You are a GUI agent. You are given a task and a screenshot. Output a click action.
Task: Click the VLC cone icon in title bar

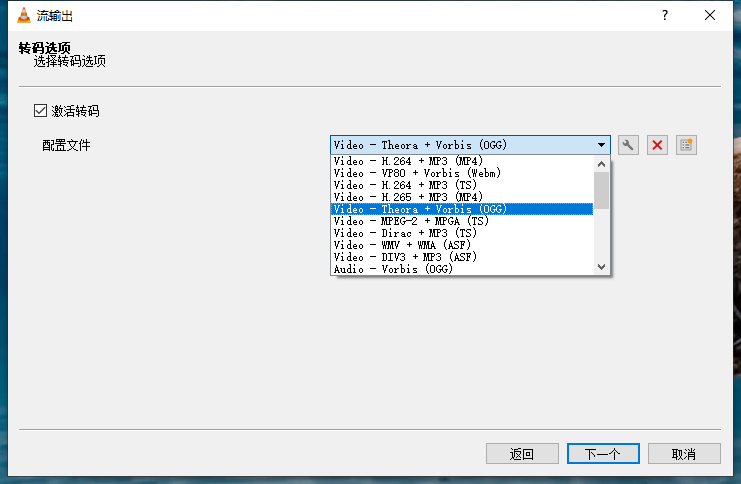24,16
